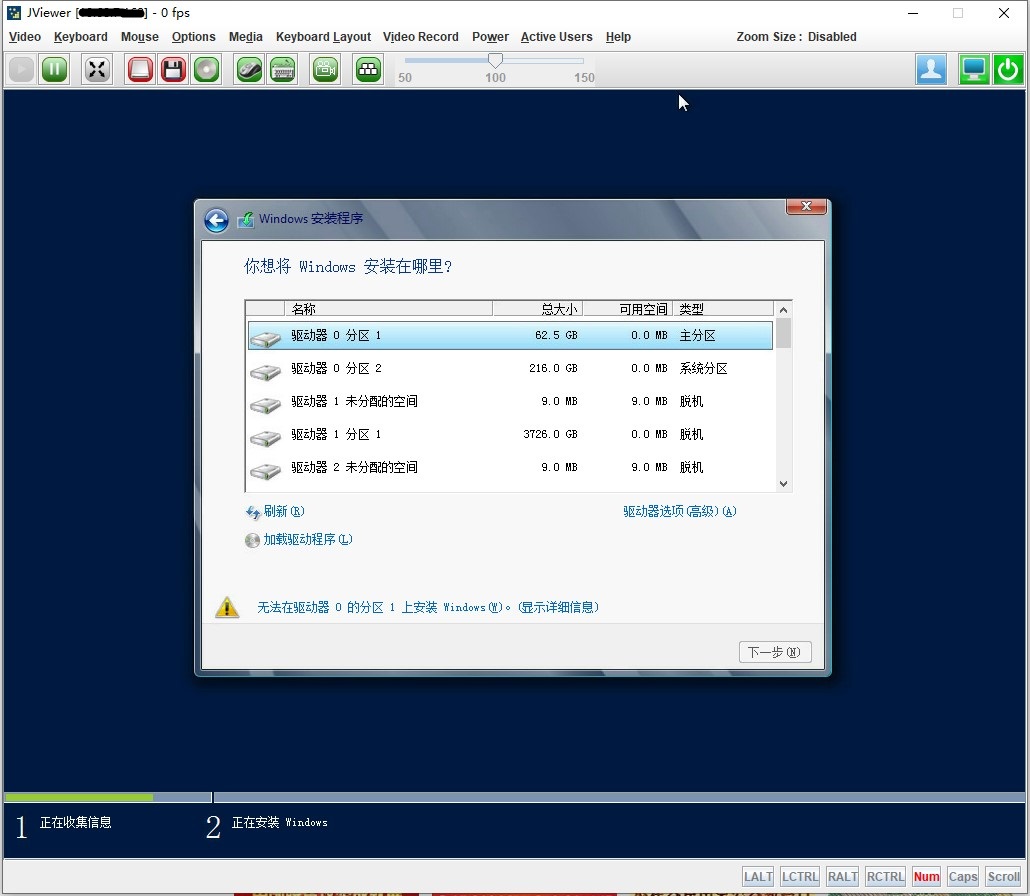This screenshot has height=896, width=1030.
Task: Select 驱动器 2 未分配的空间 row
Action: (510, 467)
